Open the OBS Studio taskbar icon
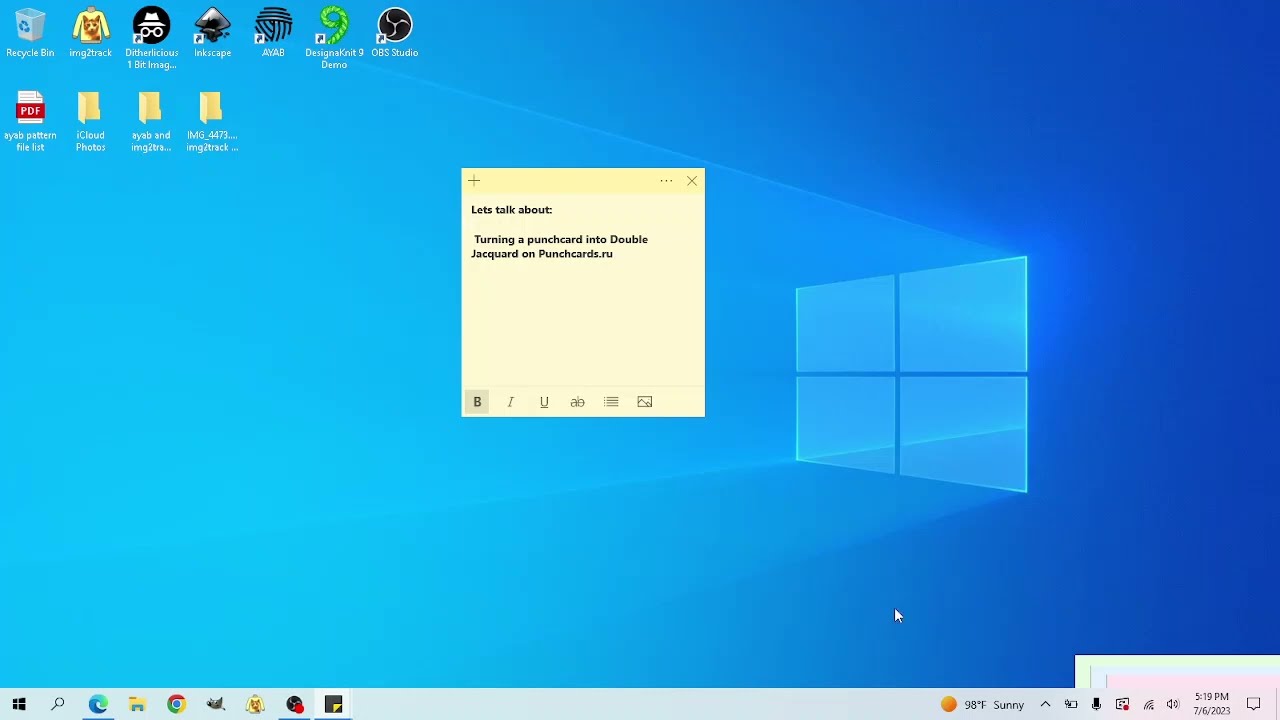Image resolution: width=1280 pixels, height=720 pixels. [294, 705]
